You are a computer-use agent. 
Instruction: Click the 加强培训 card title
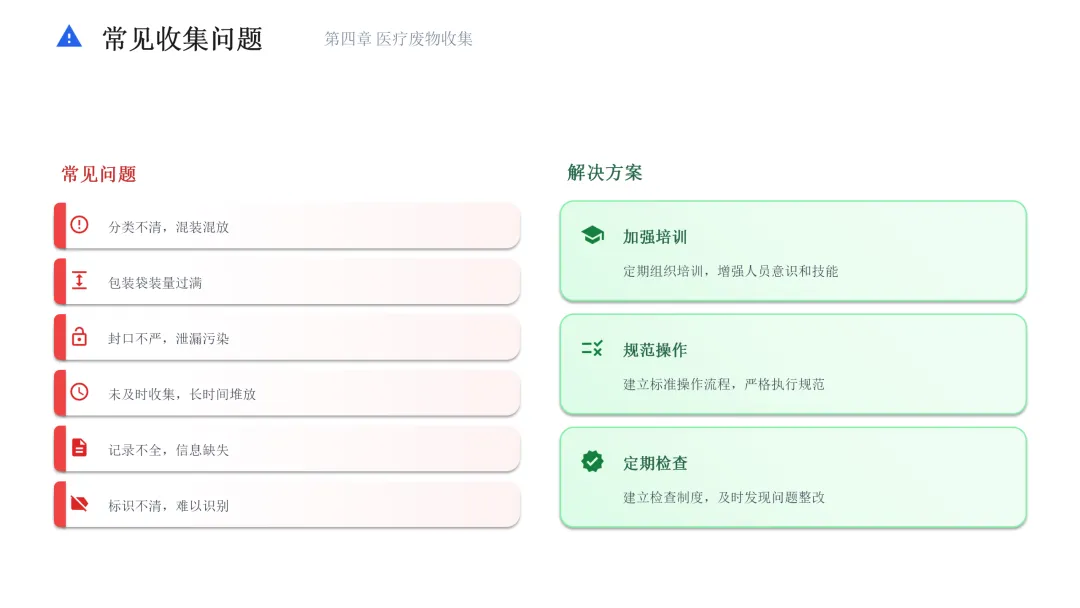click(655, 237)
